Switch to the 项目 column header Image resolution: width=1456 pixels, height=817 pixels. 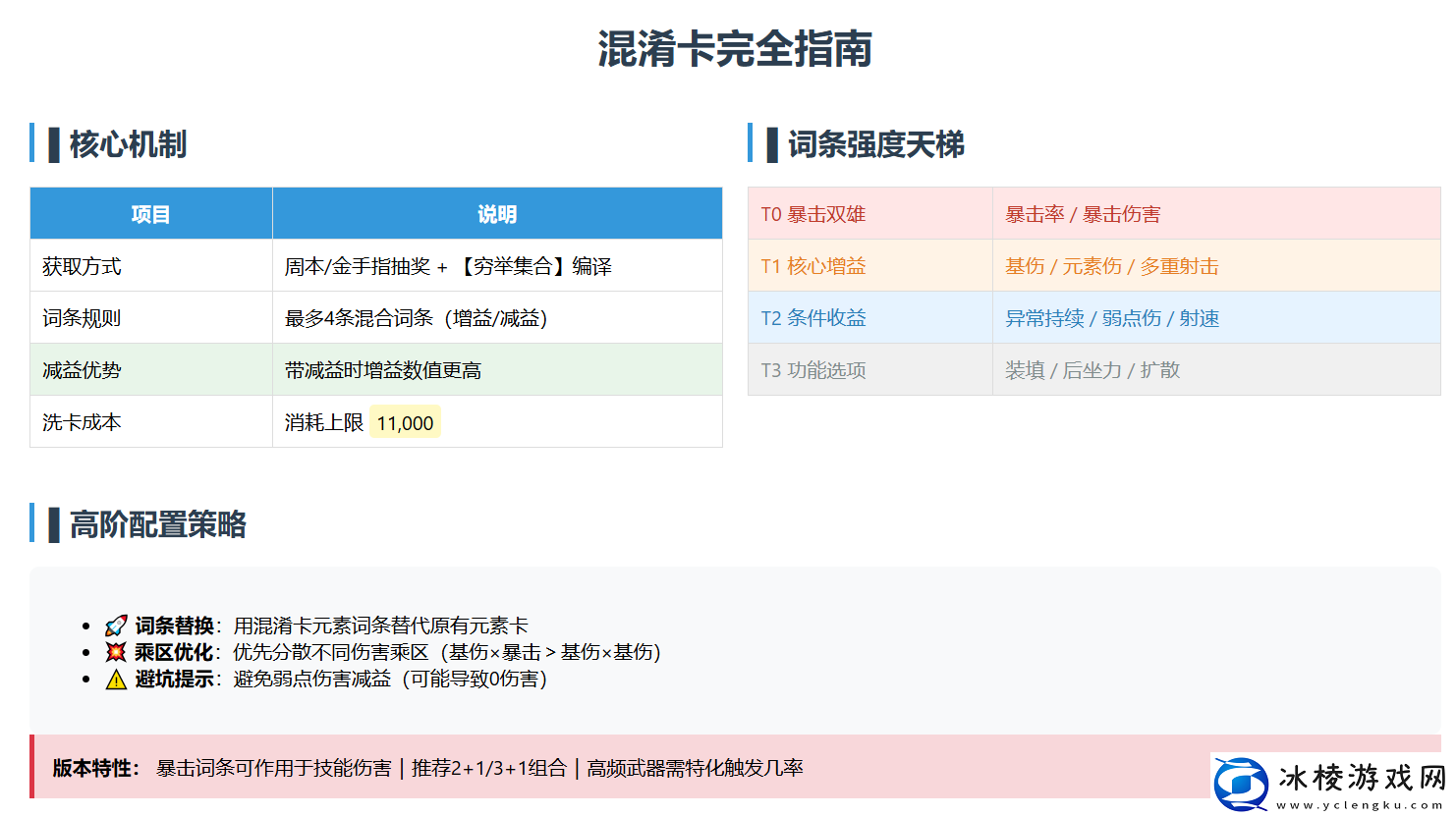point(150,213)
